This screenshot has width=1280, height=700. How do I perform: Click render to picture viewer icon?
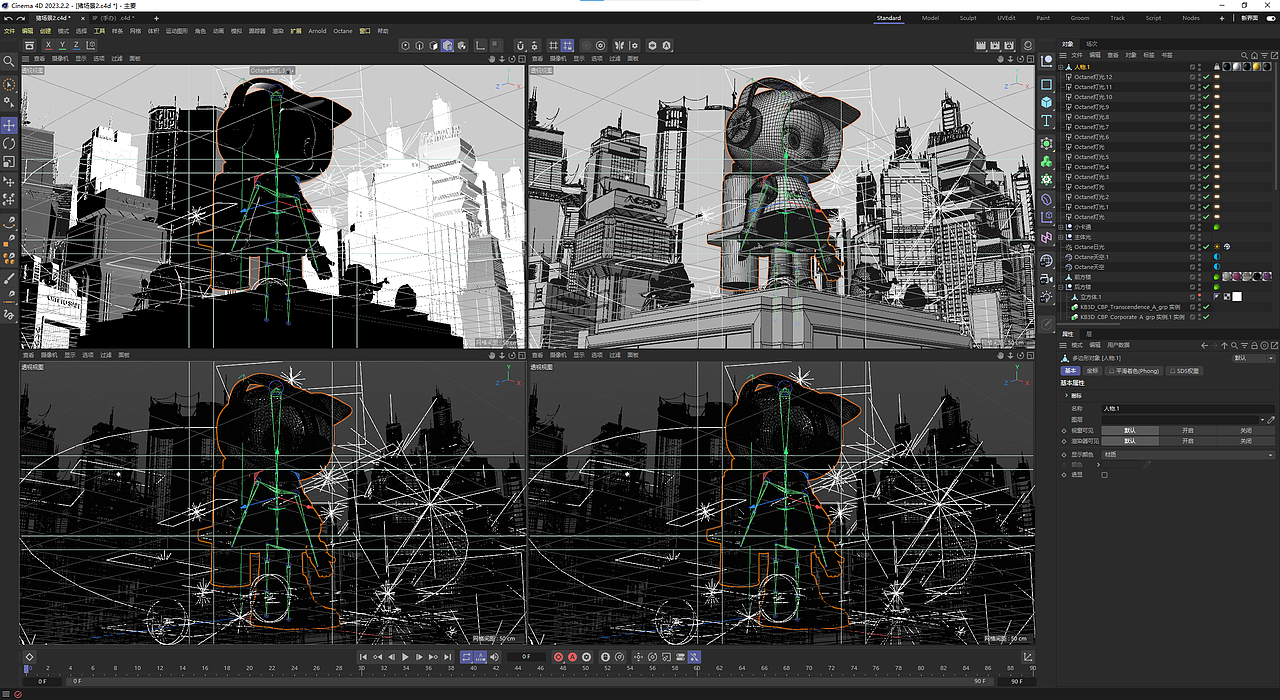point(995,45)
